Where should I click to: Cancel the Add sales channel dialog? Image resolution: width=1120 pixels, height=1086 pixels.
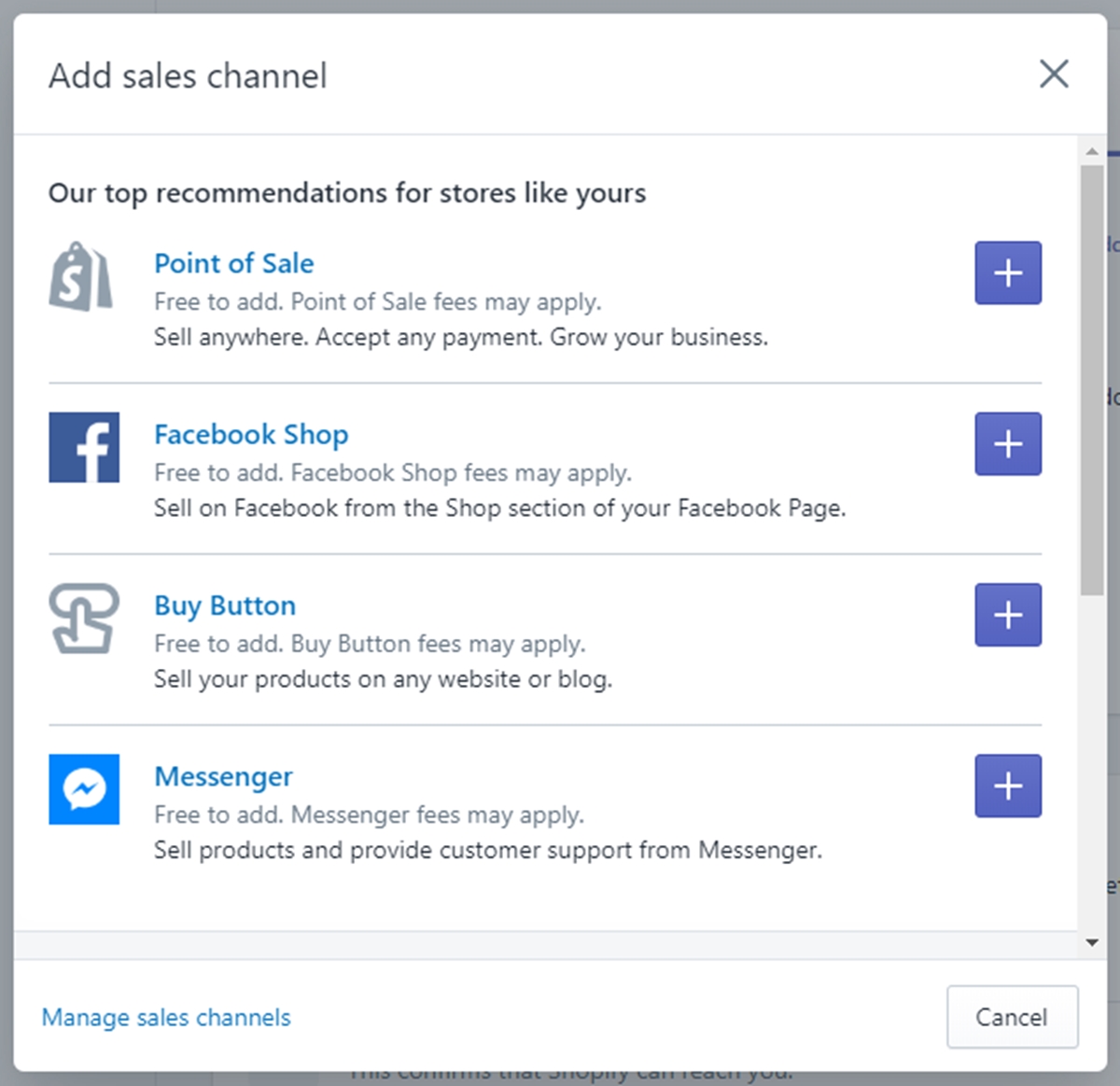[x=1013, y=1017]
